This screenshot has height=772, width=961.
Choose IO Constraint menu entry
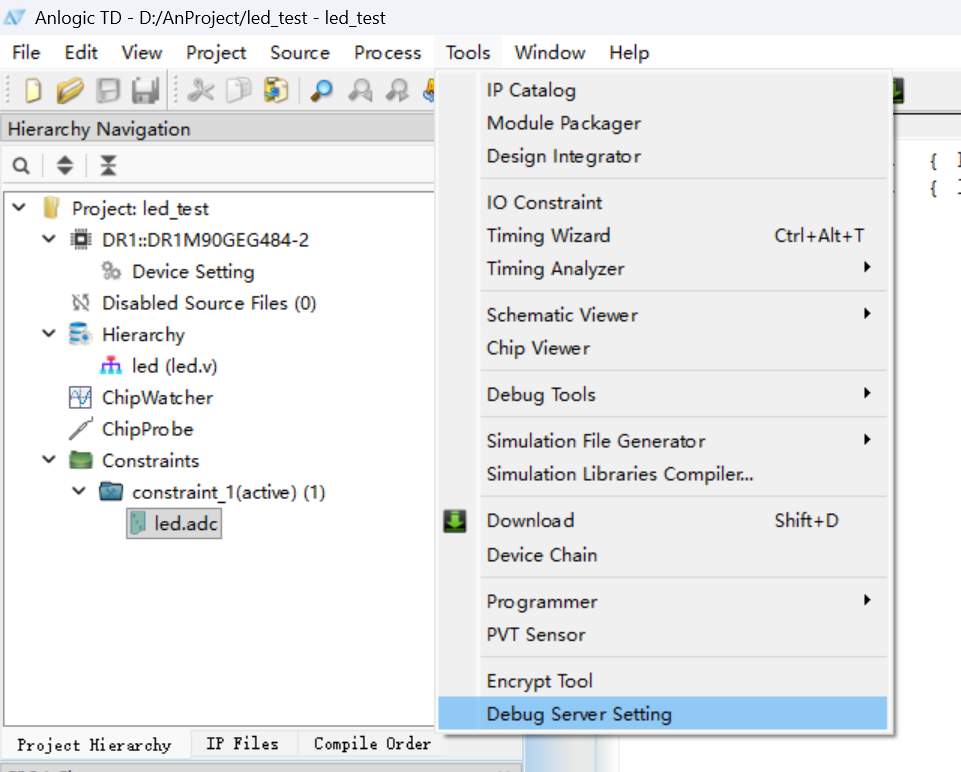(x=663, y=203)
